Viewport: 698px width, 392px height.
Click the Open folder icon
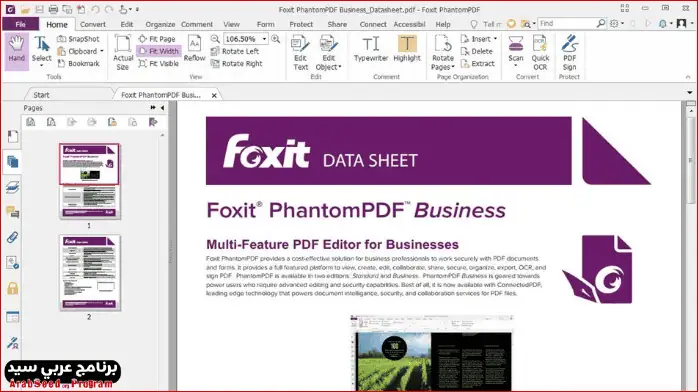coord(25,9)
